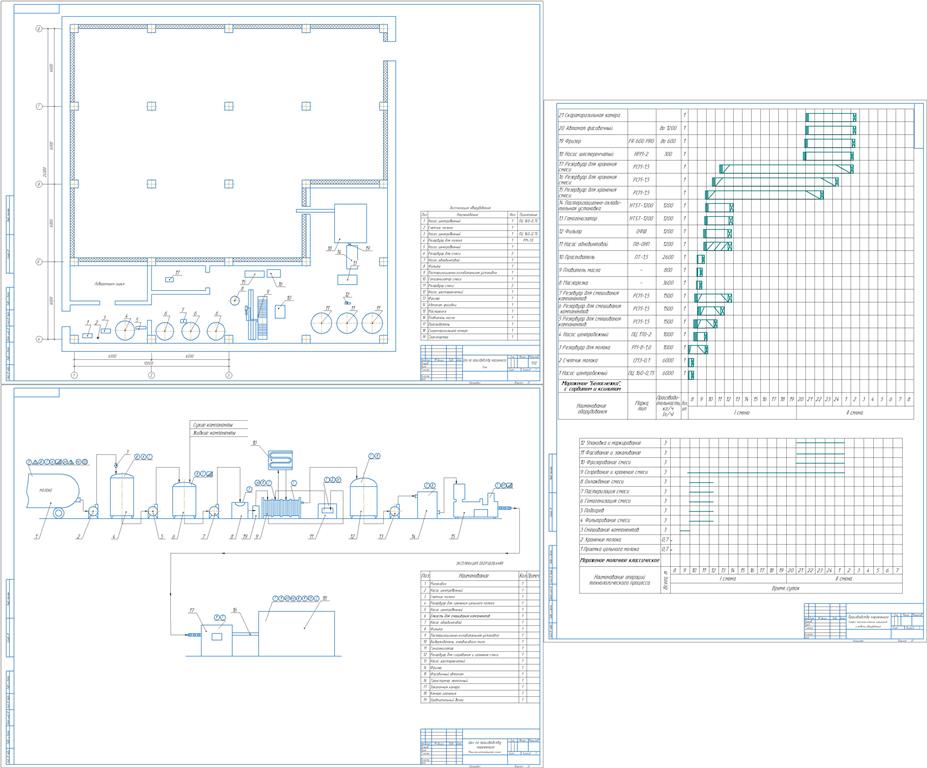Click the '8 Маслорезка' row label

(x=575, y=283)
